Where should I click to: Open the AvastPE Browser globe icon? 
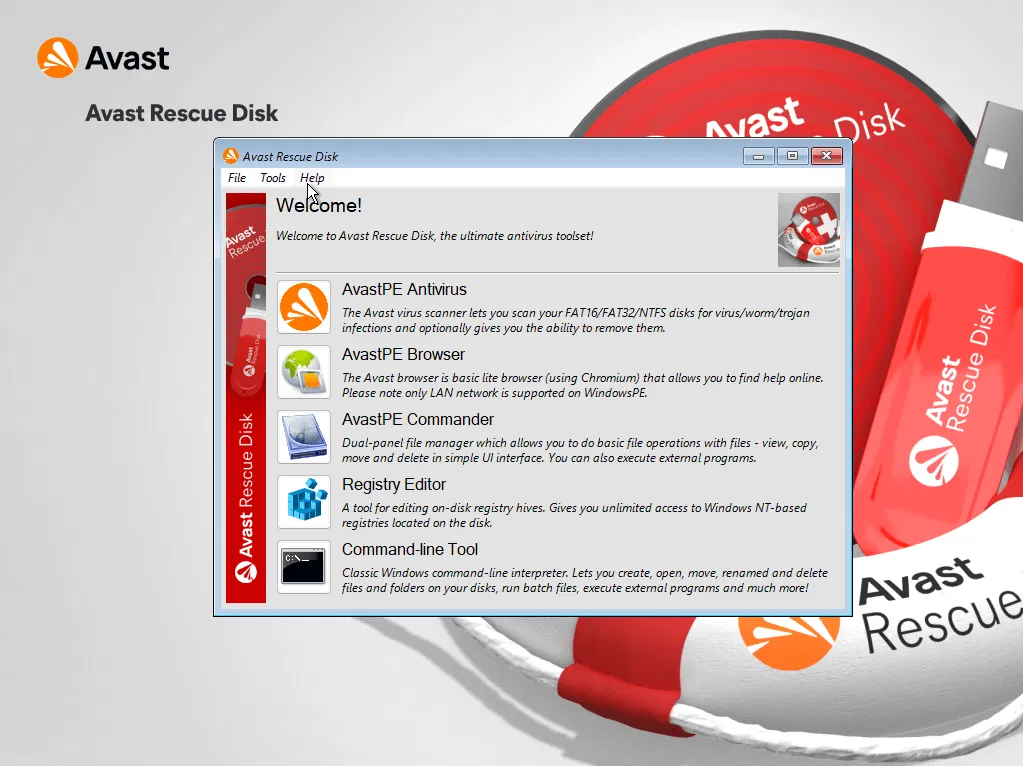(x=303, y=372)
